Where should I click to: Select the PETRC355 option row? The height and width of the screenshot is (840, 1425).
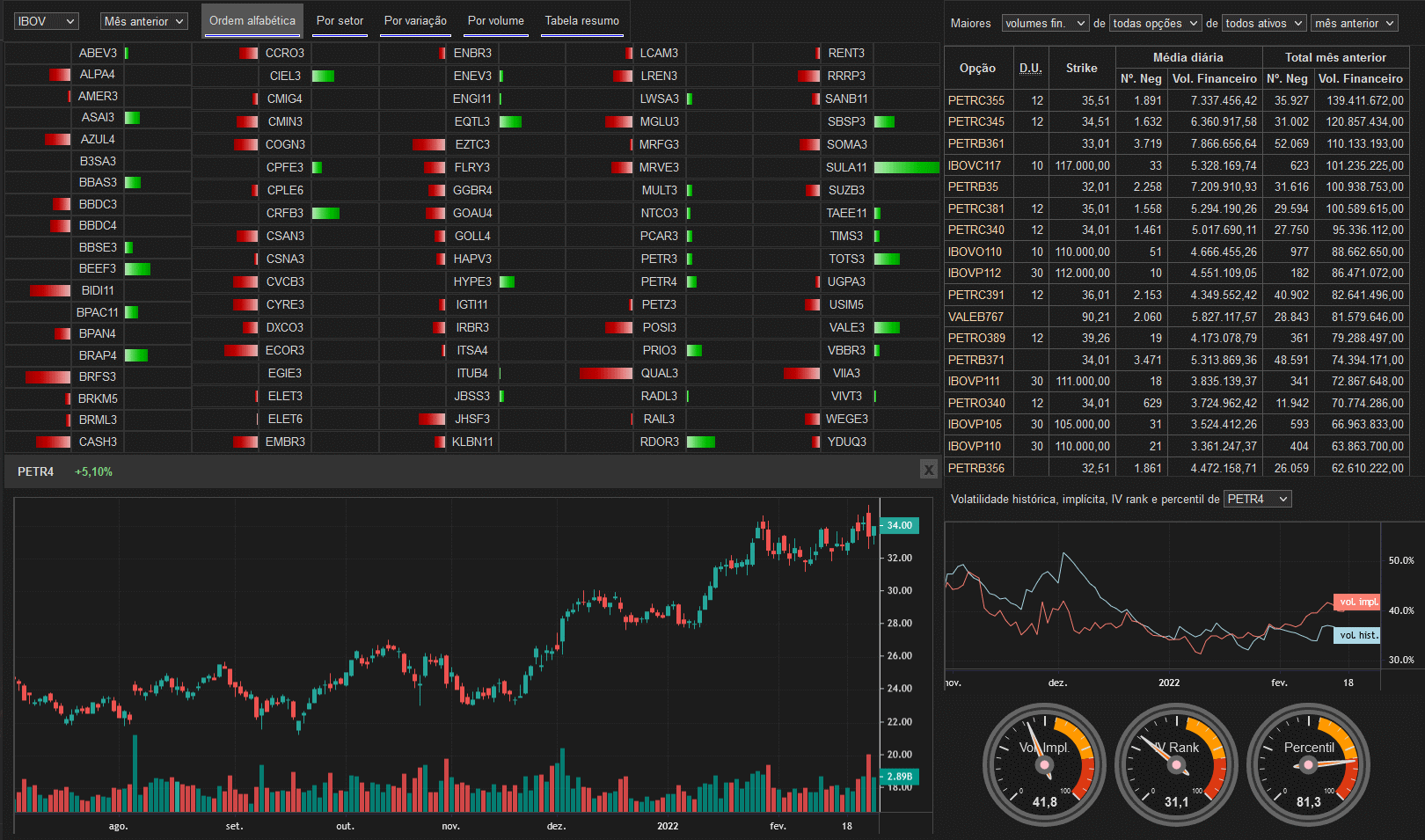[x=976, y=101]
